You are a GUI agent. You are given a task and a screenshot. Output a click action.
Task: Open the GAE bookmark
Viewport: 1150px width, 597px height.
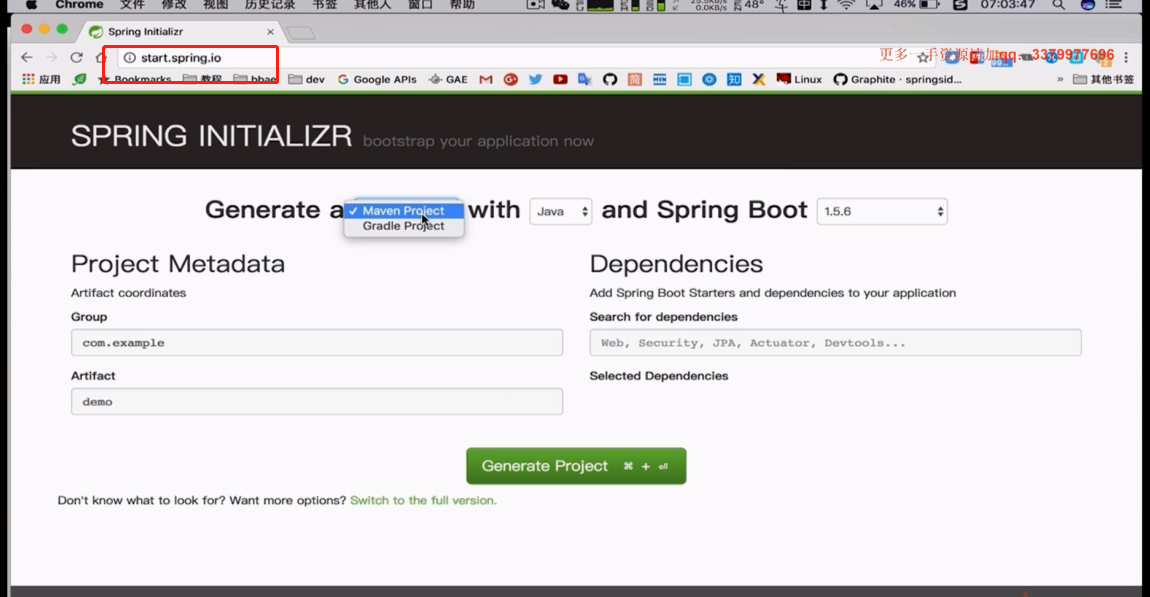coord(448,79)
